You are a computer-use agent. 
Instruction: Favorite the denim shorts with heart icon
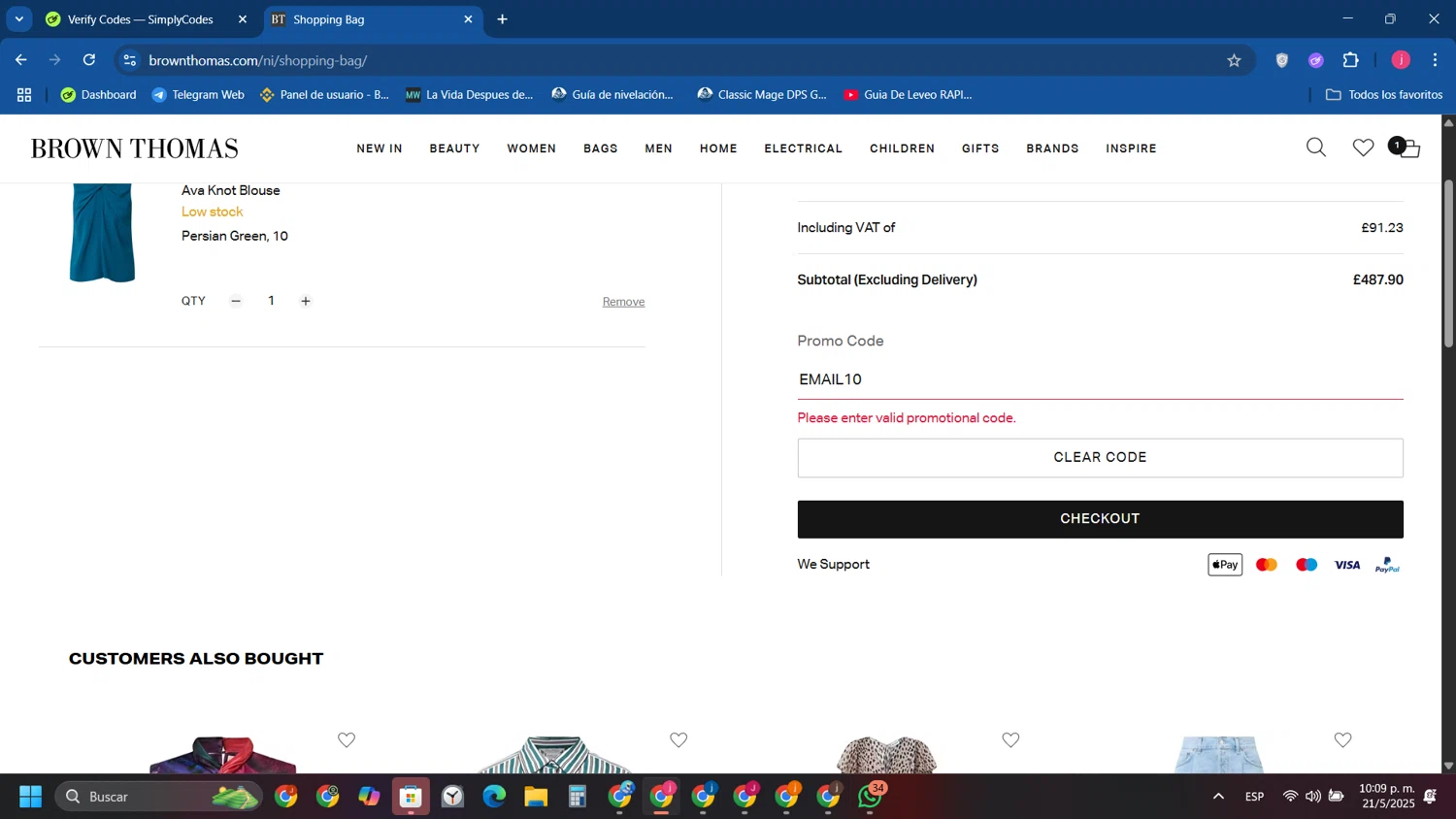[x=1342, y=740]
